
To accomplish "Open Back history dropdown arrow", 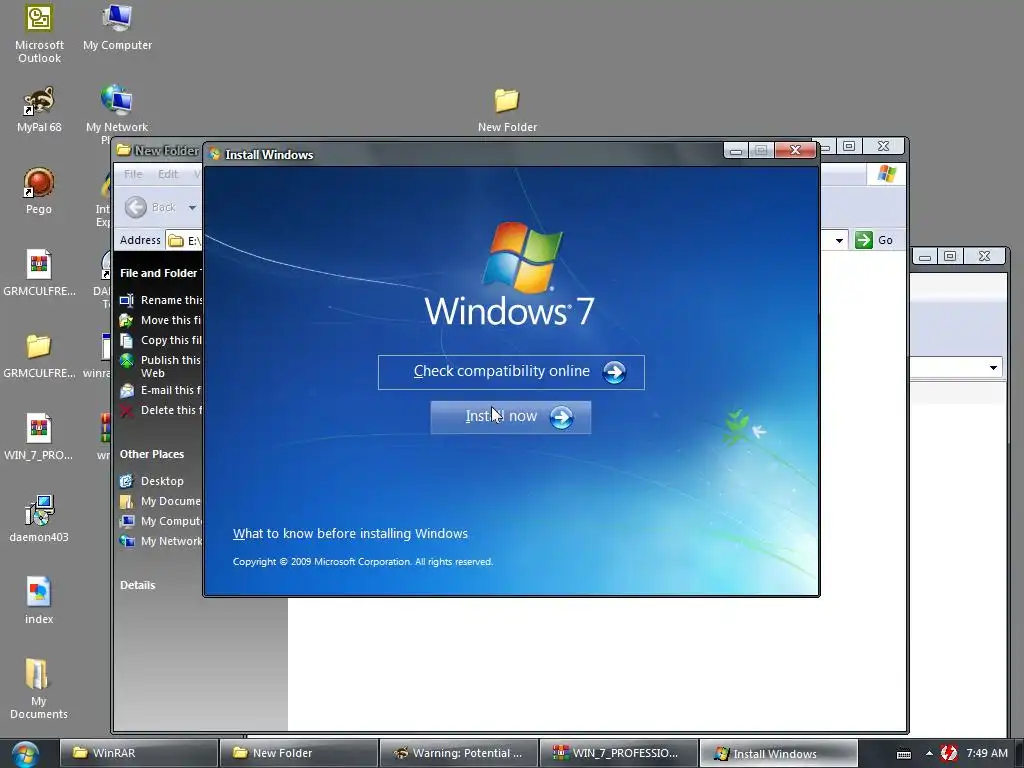I will [192, 208].
